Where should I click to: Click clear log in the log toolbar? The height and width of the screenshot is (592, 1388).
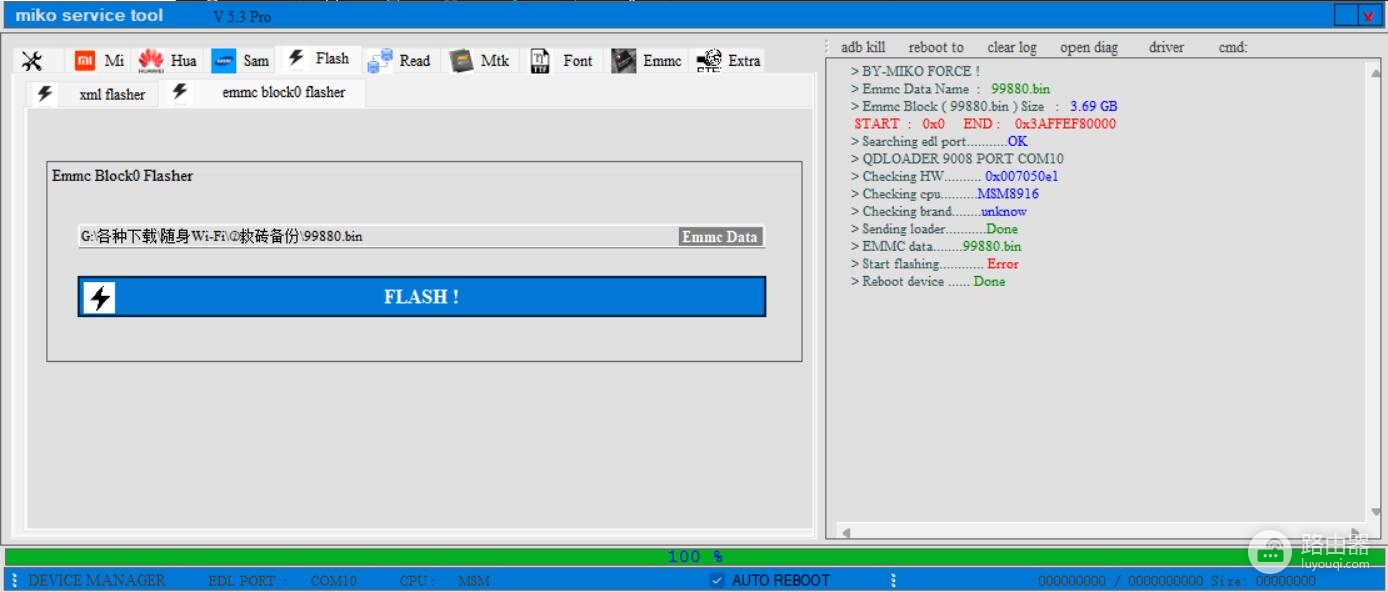(x=1012, y=47)
